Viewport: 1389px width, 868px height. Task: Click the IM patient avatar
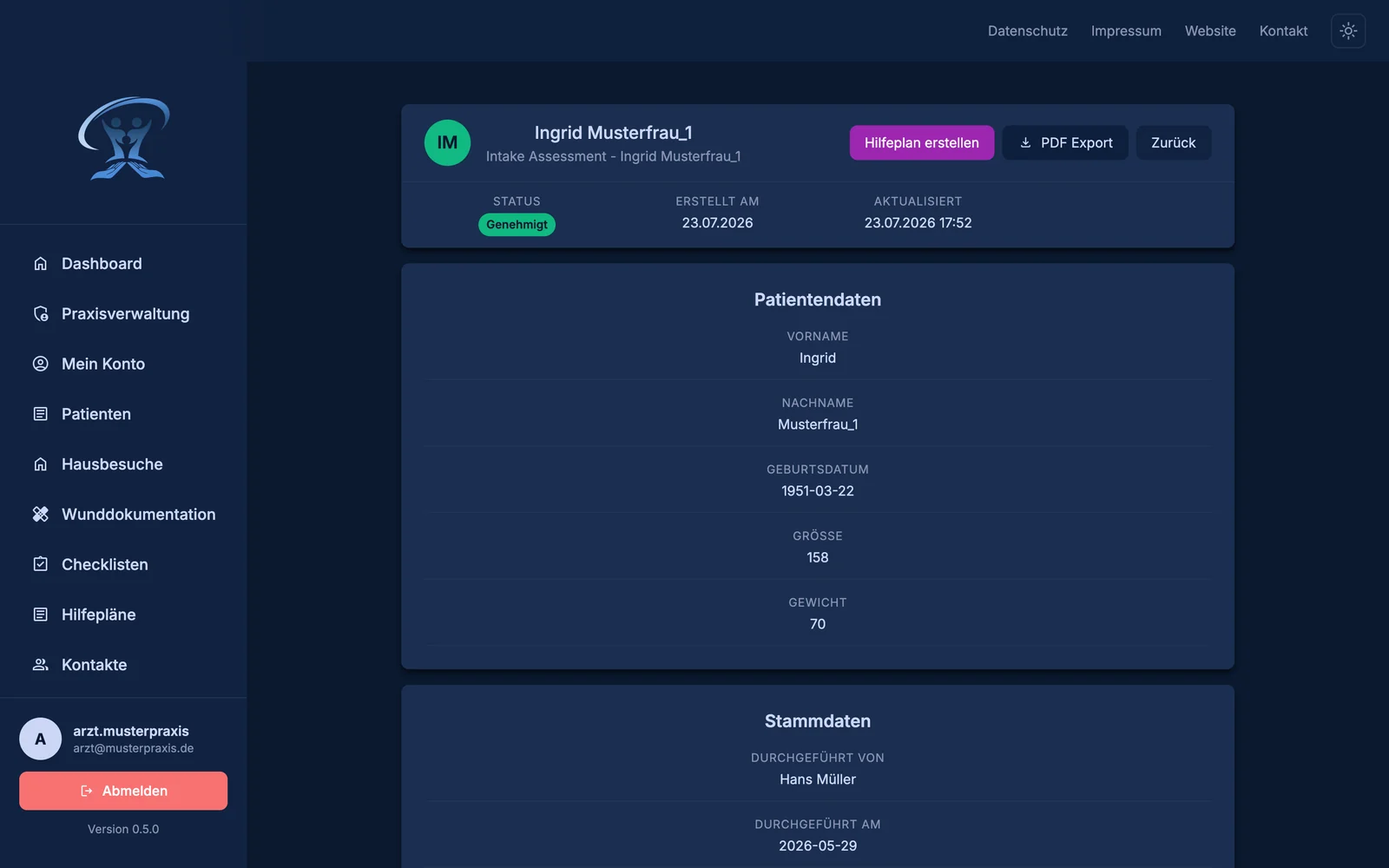447,142
